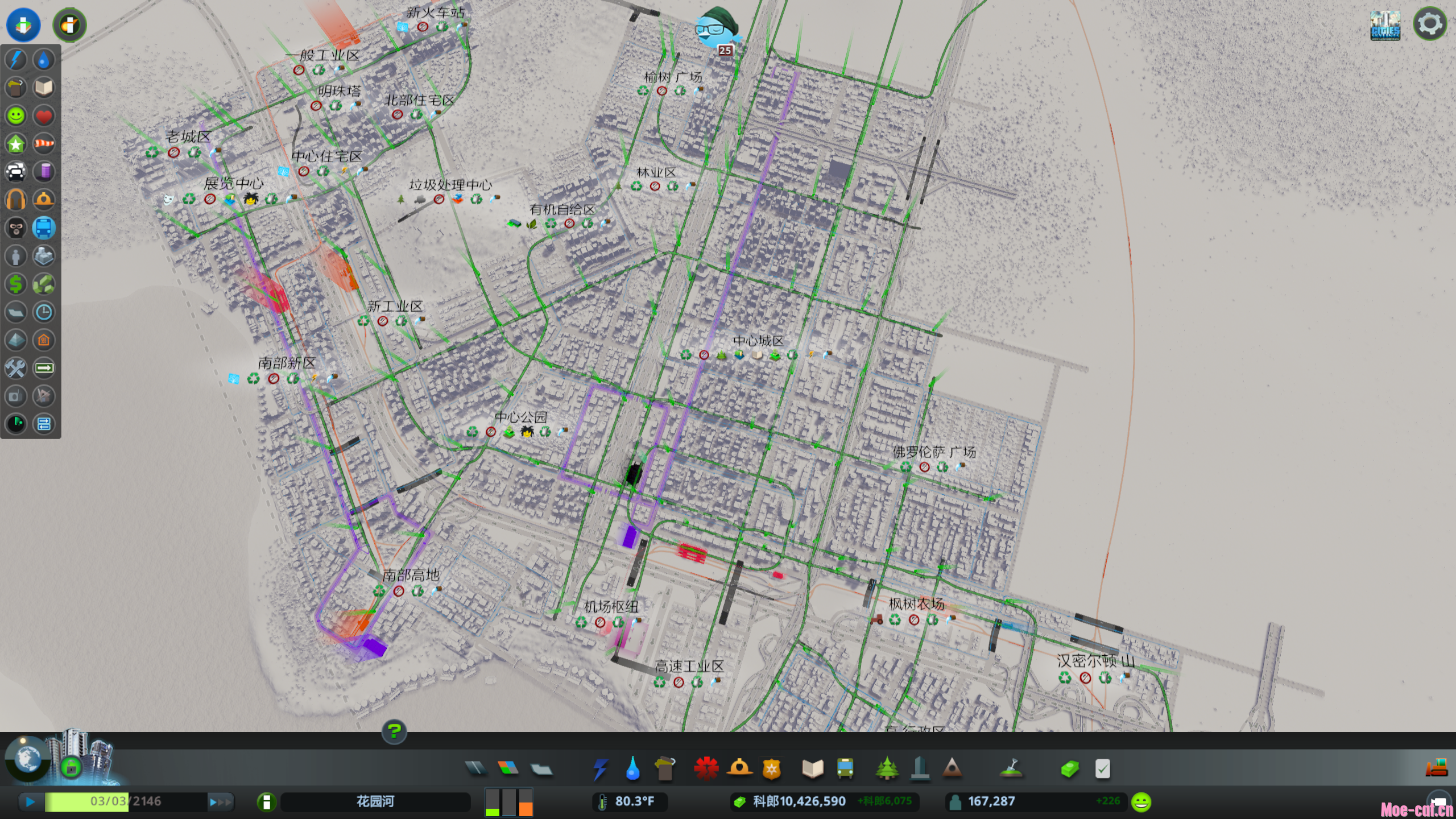Open the unlocking milestones padlock button
1456x819 pixels.
click(x=71, y=768)
